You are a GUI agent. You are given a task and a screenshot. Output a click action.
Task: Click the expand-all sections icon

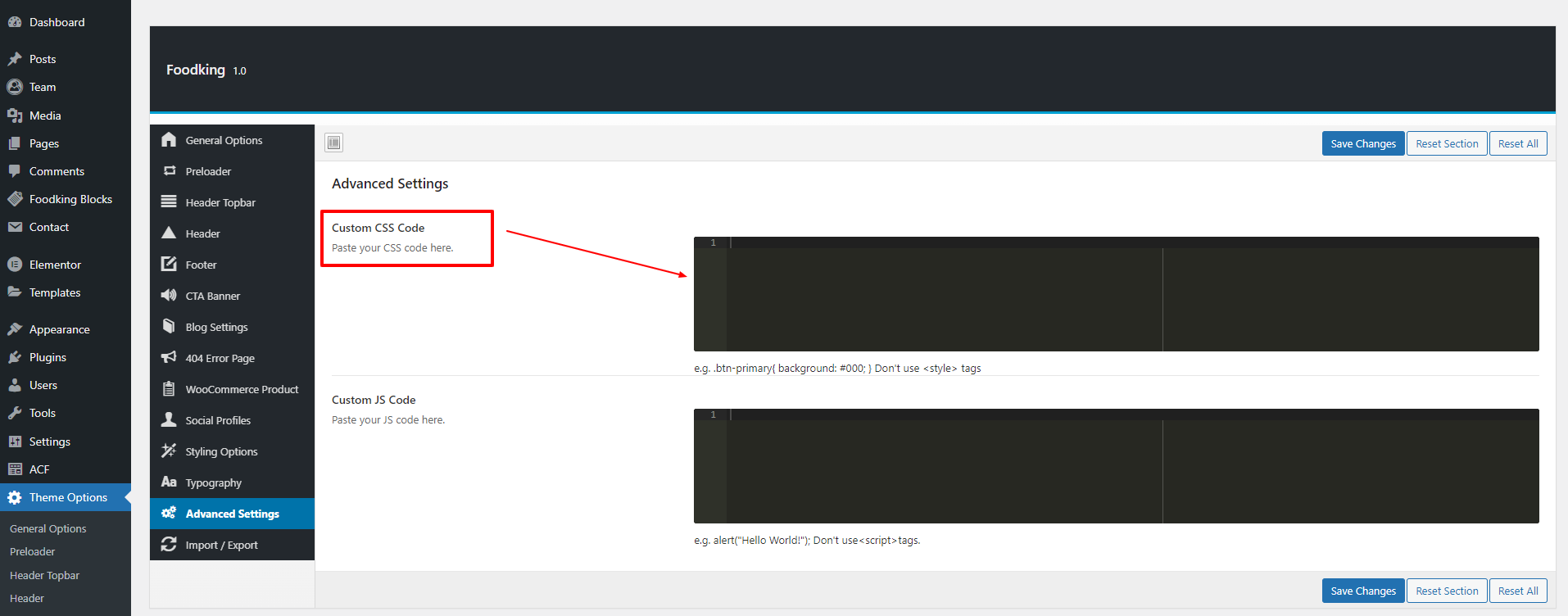point(333,143)
